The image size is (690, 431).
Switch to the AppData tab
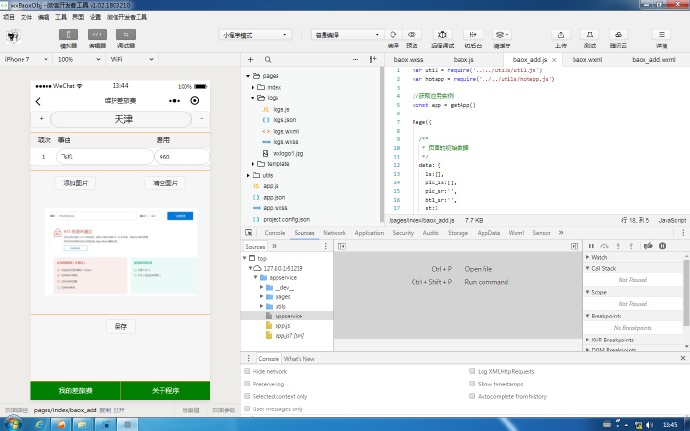pyautogui.click(x=488, y=232)
